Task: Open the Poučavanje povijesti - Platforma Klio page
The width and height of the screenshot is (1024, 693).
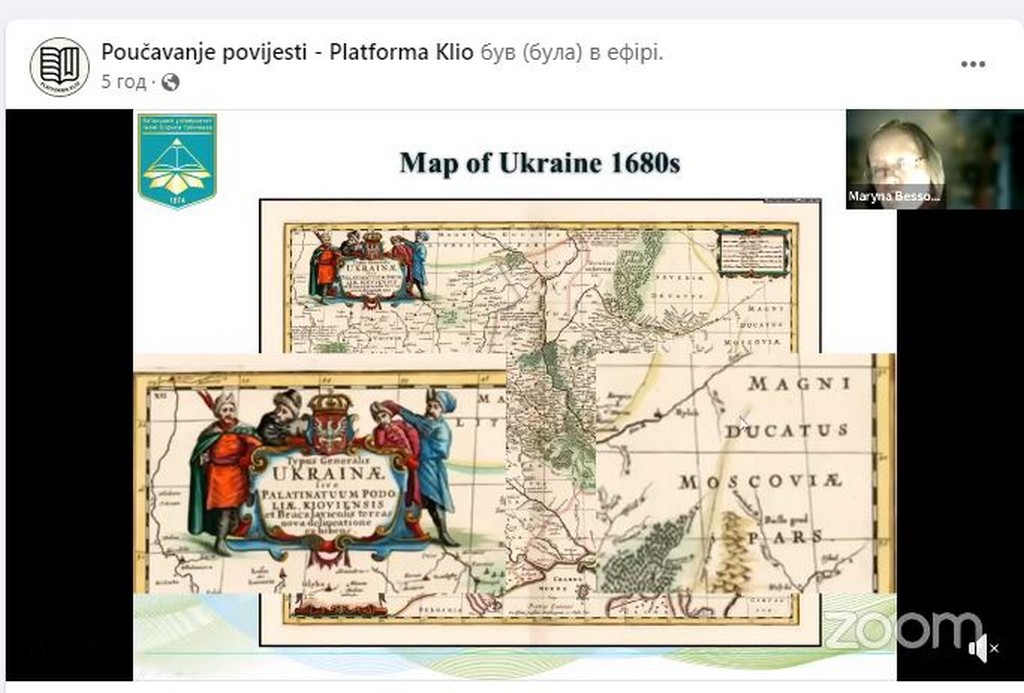Action: (x=288, y=53)
